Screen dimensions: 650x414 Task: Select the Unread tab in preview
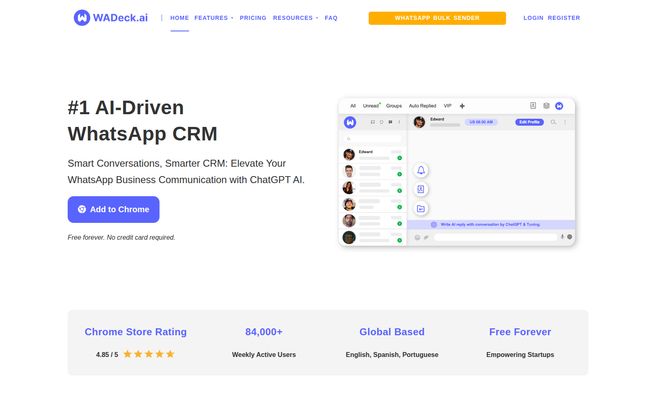[371, 106]
